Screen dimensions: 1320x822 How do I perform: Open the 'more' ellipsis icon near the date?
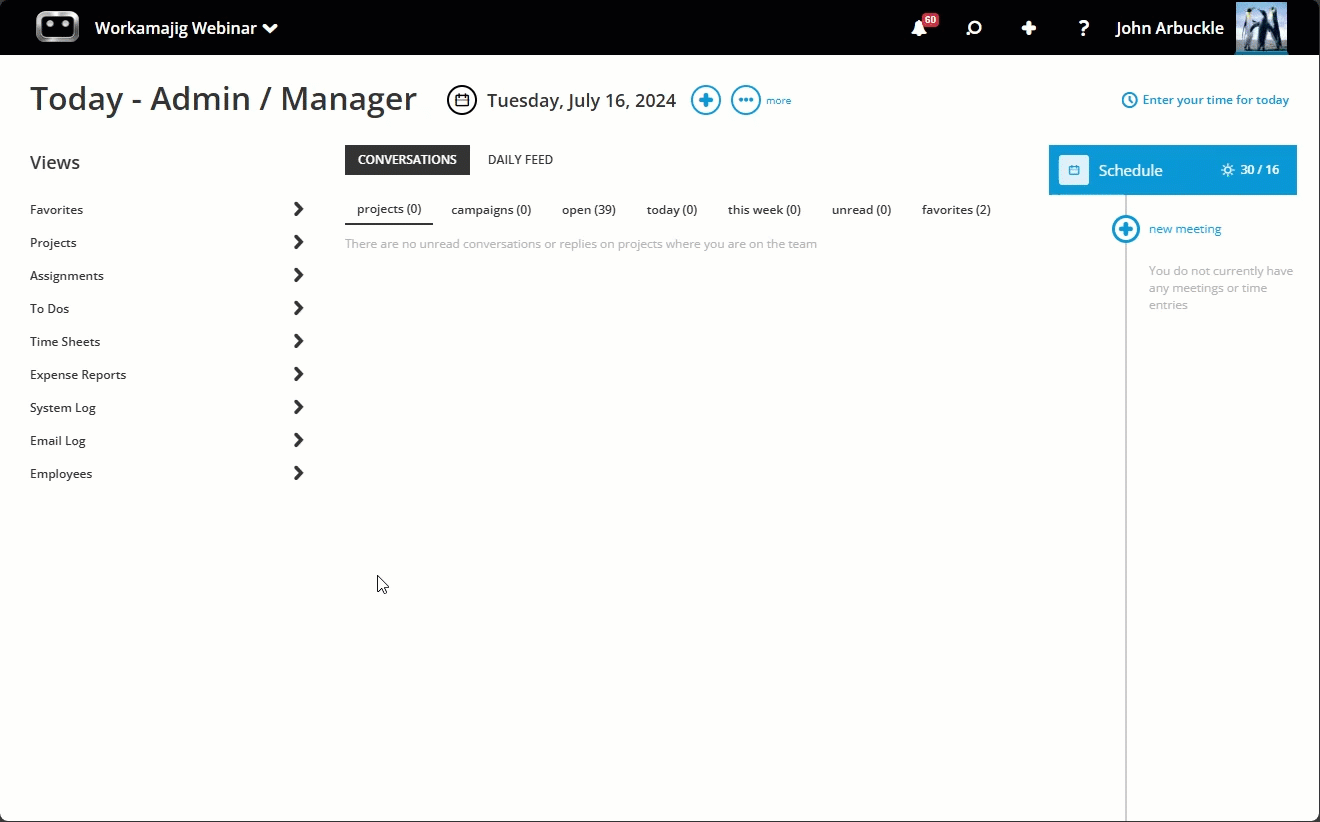(745, 100)
